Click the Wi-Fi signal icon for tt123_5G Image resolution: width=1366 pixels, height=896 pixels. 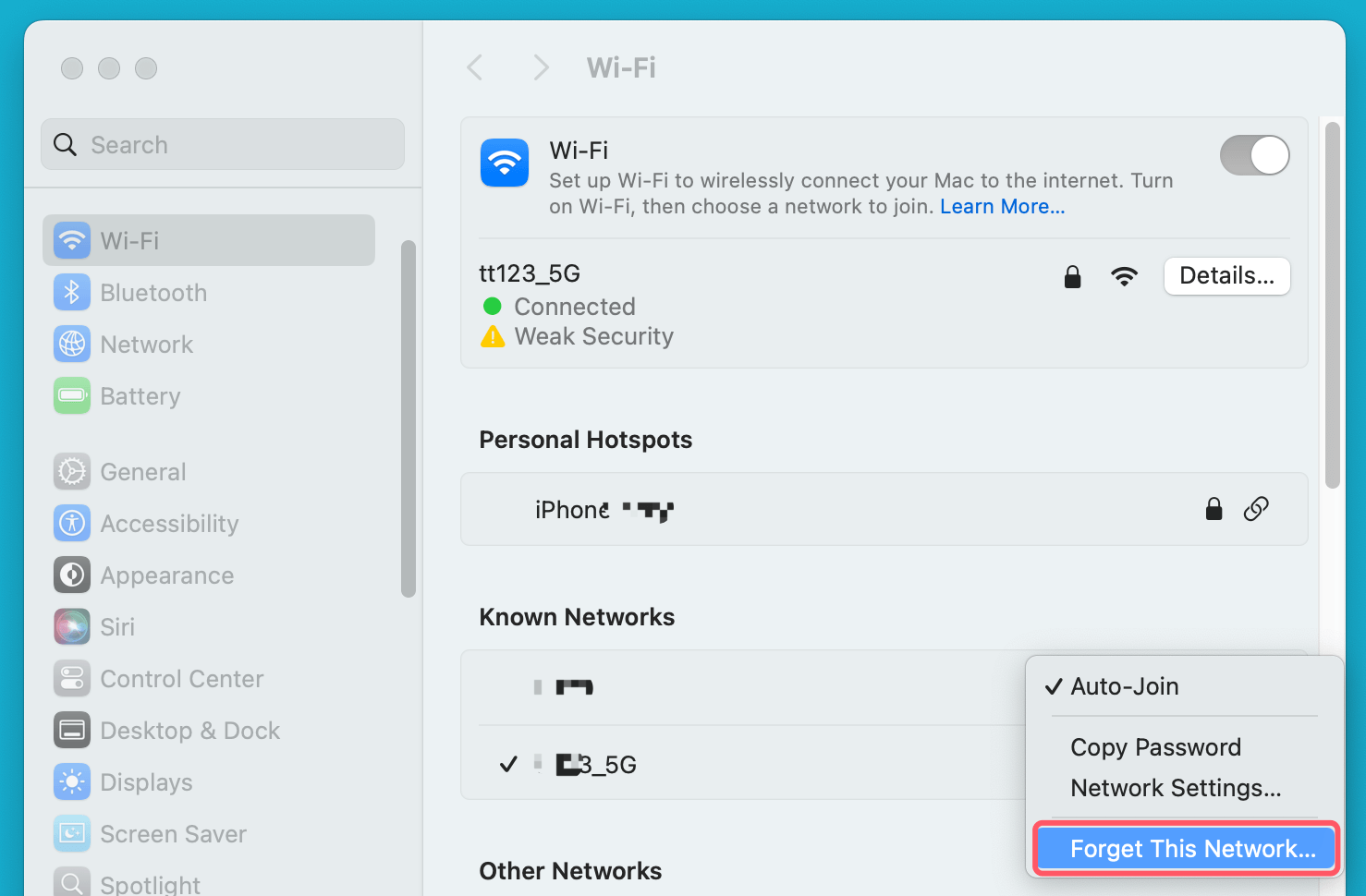[1125, 275]
